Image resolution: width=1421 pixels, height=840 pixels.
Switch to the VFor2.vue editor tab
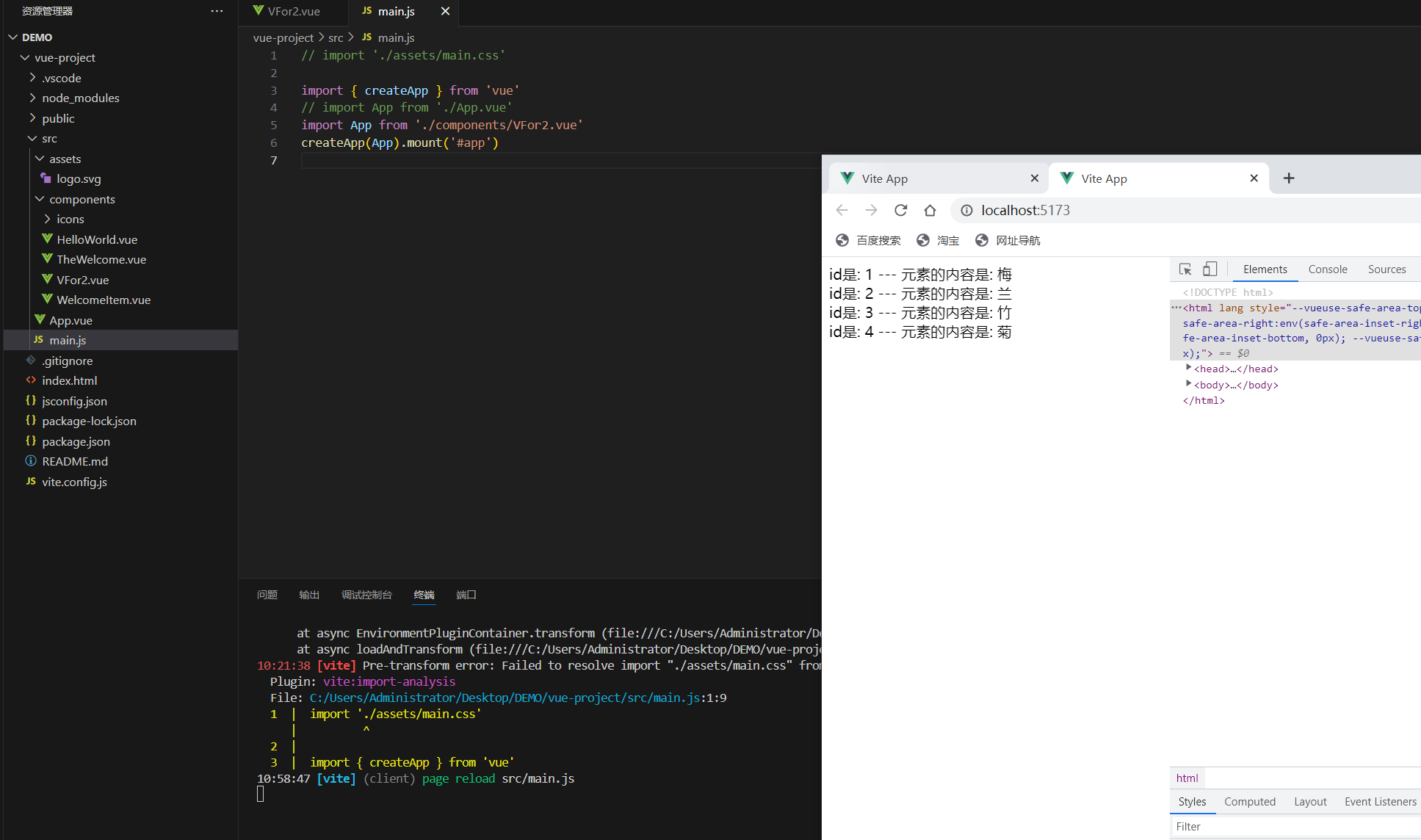pyautogui.click(x=294, y=11)
